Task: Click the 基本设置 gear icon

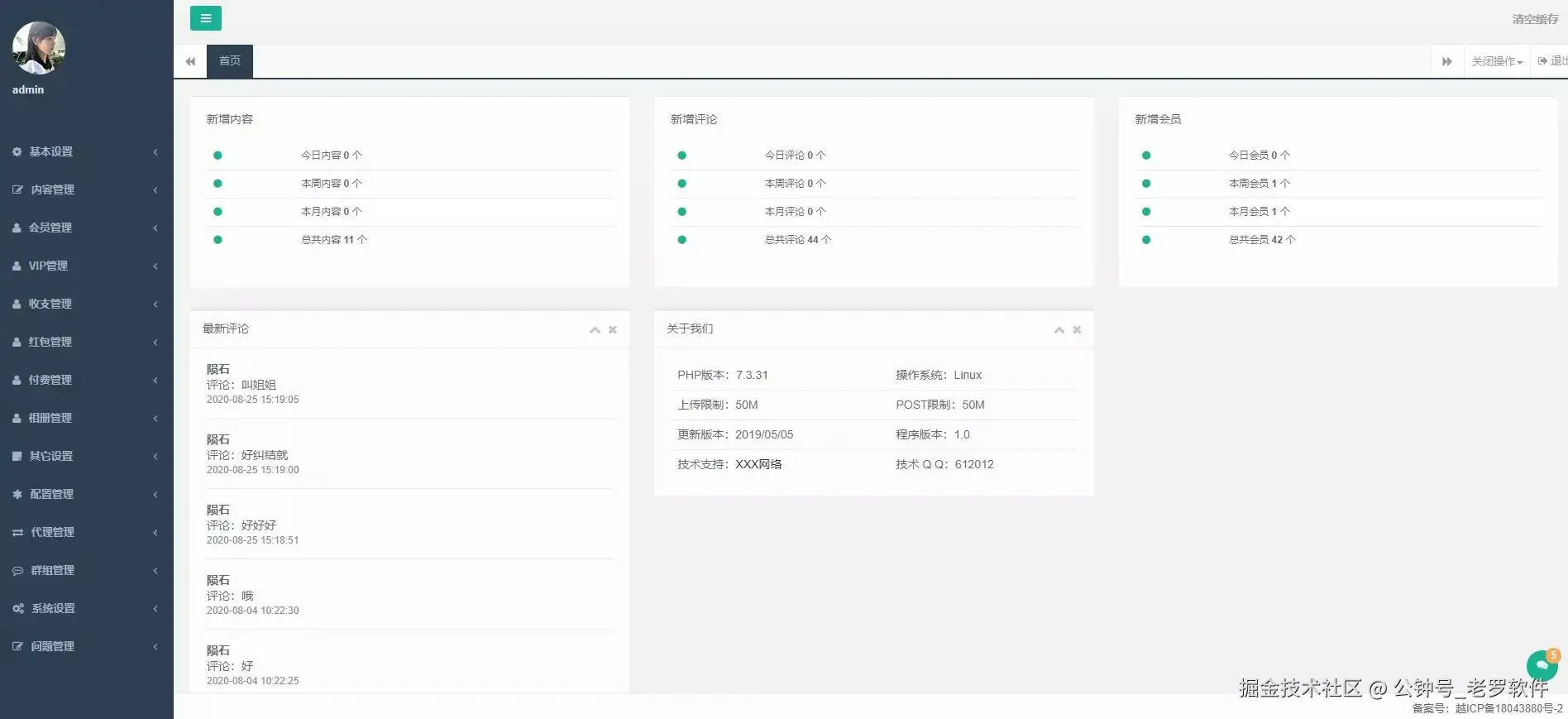Action: tap(17, 152)
